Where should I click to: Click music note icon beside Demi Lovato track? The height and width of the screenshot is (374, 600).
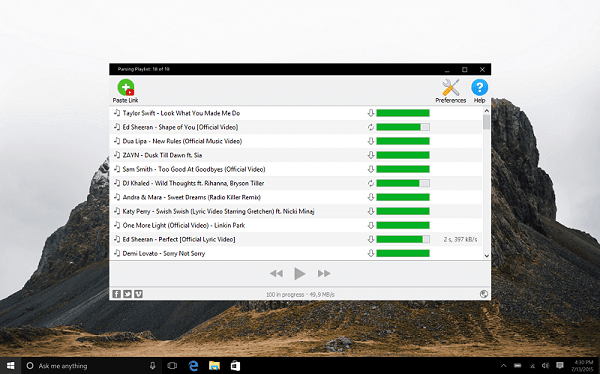117,253
